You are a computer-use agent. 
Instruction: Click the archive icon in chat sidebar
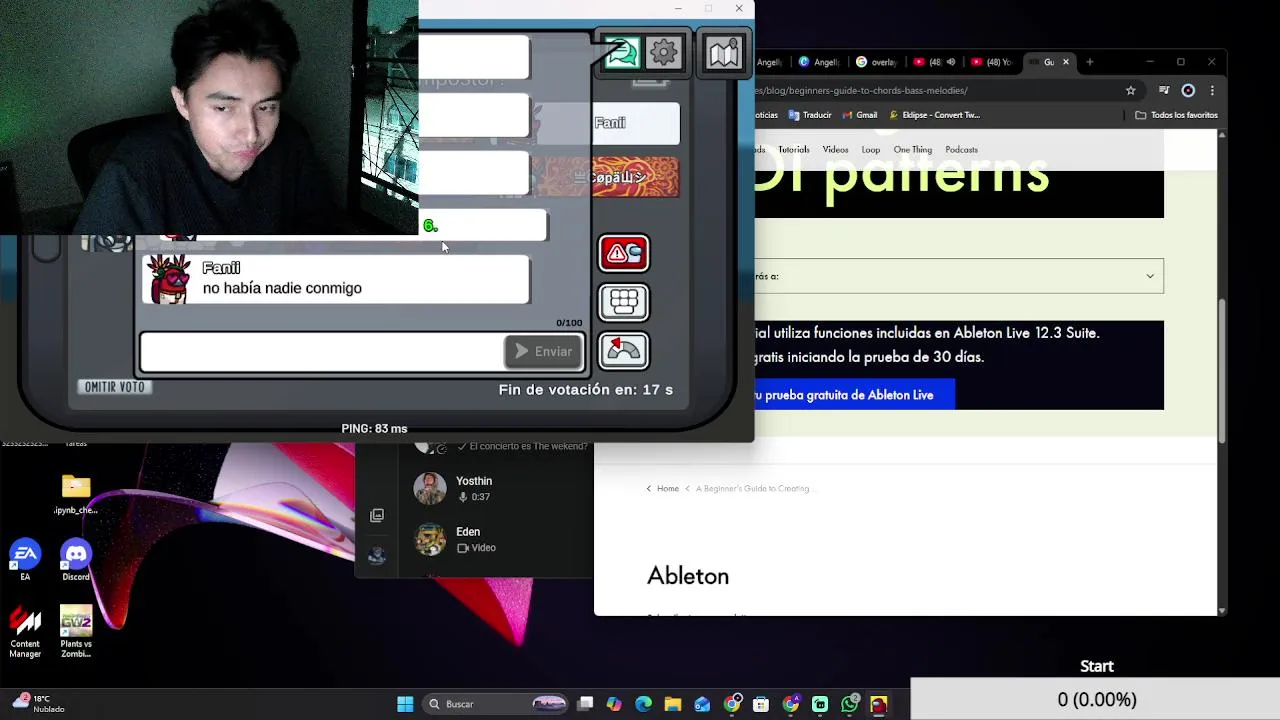[x=377, y=515]
